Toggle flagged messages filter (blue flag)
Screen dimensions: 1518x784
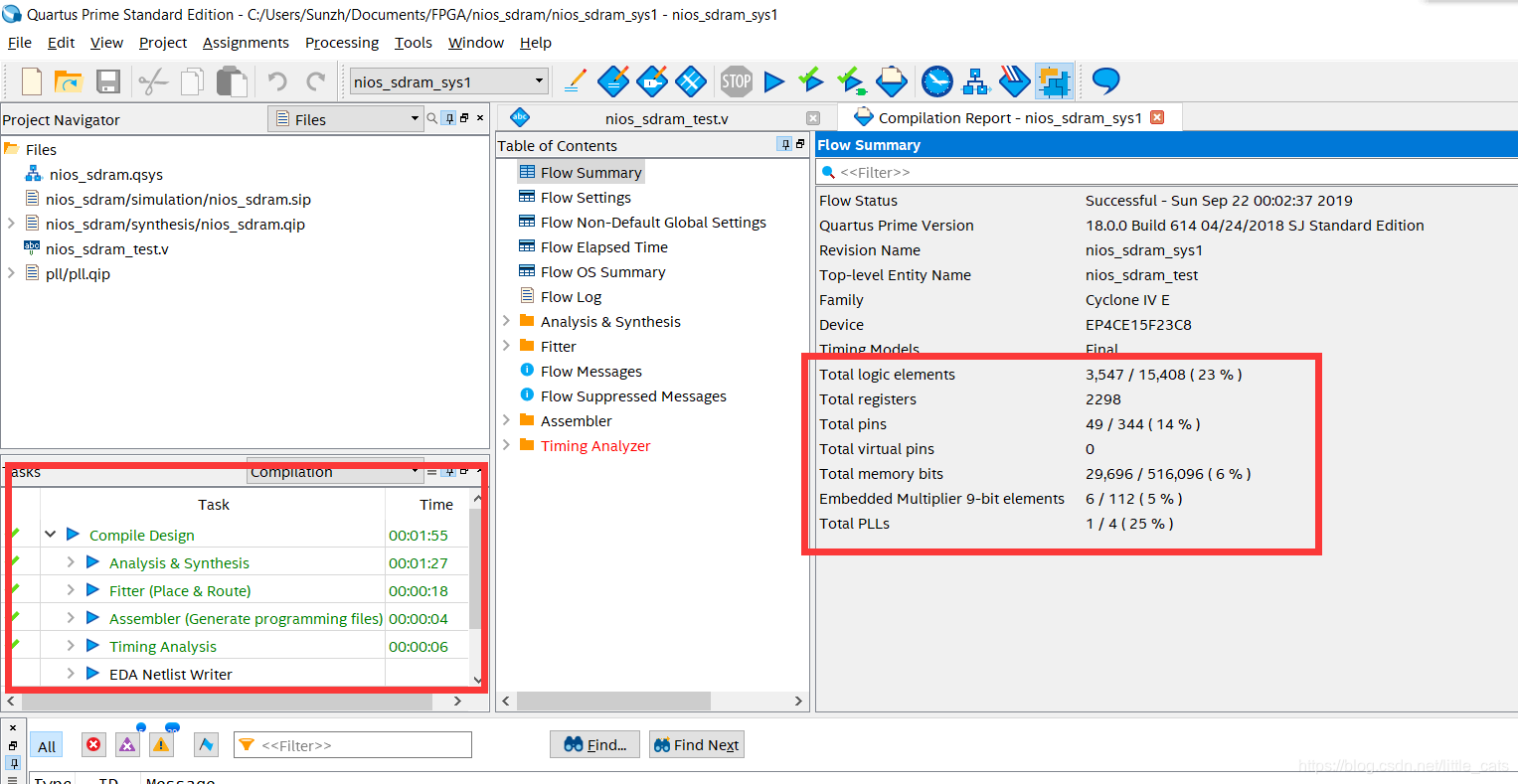pyautogui.click(x=206, y=744)
